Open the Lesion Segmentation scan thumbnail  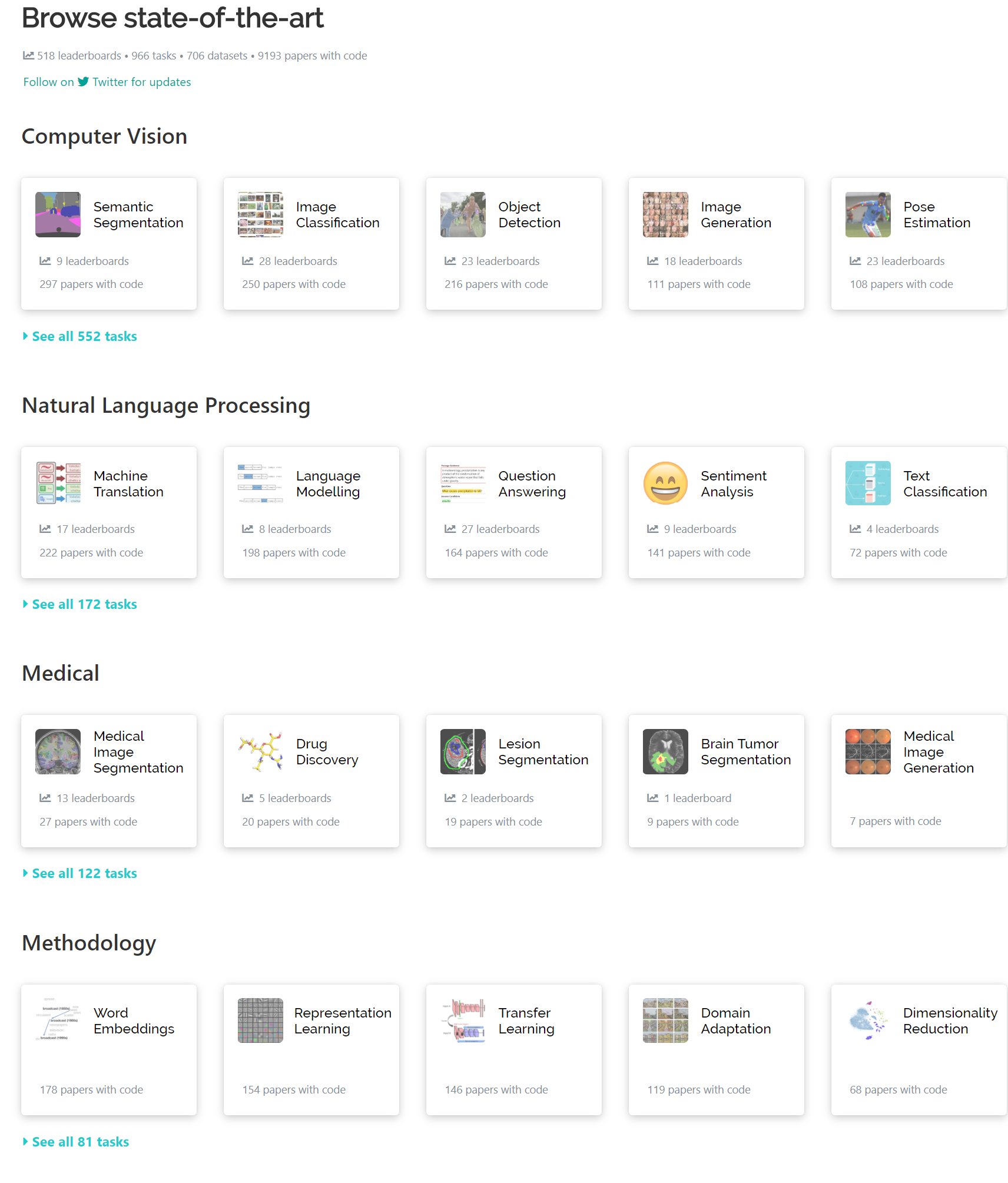pos(463,751)
